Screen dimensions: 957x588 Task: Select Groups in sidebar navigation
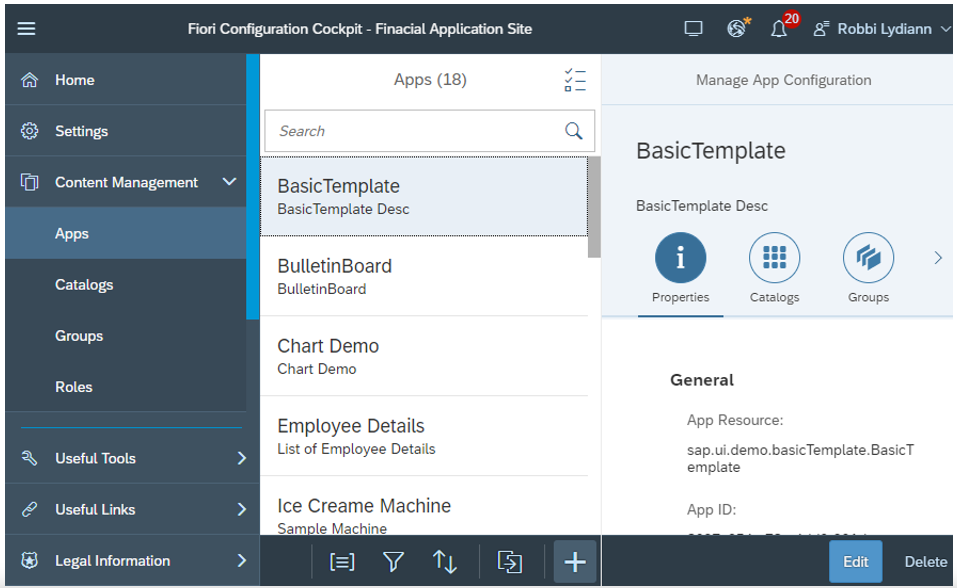pyautogui.click(x=126, y=336)
